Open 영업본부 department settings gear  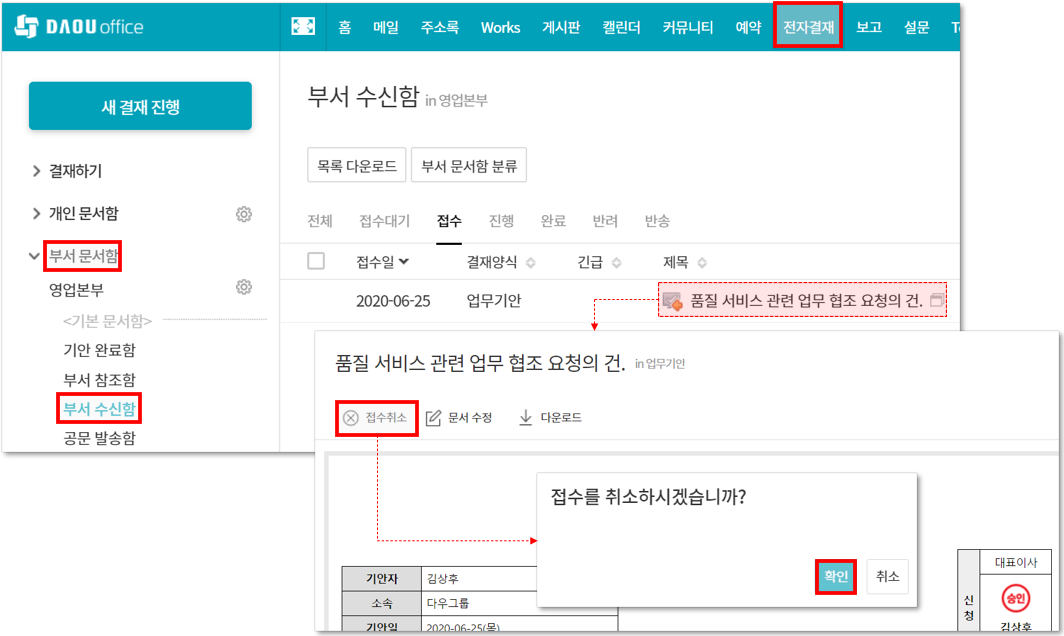243,288
